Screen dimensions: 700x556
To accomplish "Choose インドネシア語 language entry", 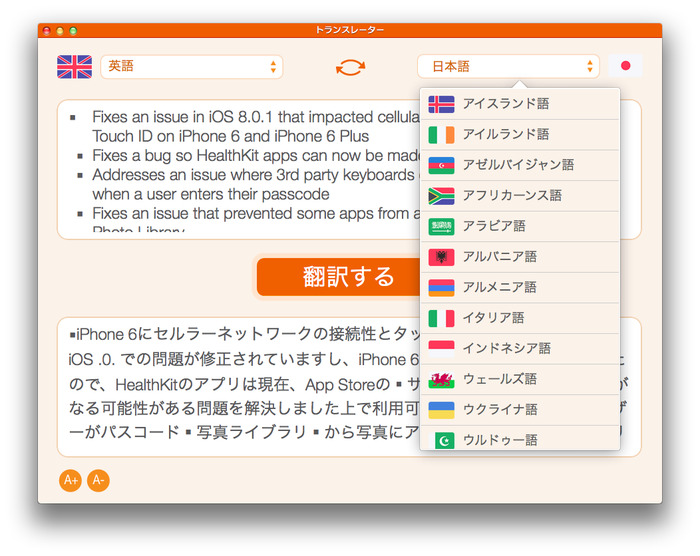I will [x=520, y=349].
